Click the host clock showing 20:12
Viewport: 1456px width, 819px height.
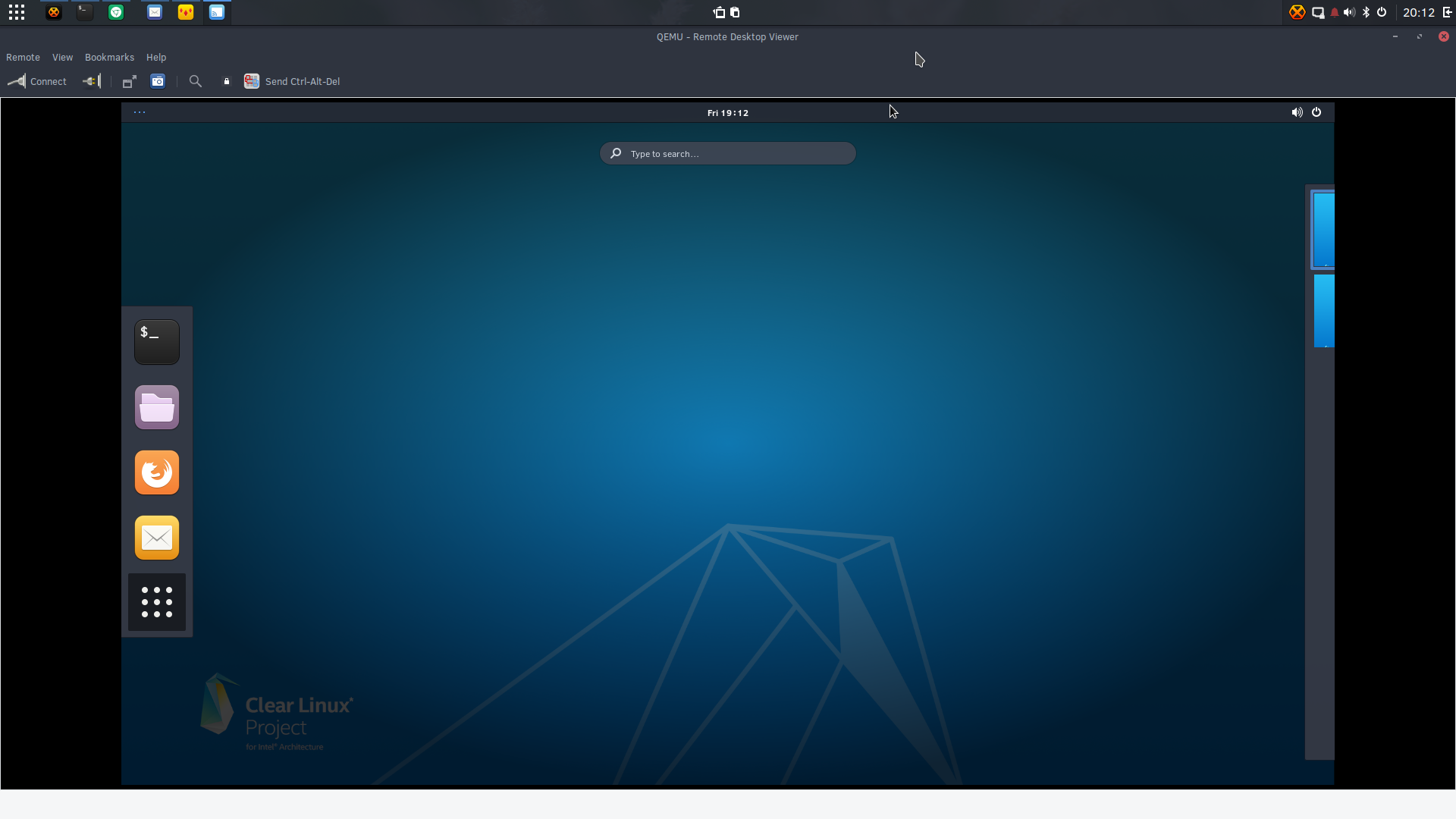tap(1419, 12)
